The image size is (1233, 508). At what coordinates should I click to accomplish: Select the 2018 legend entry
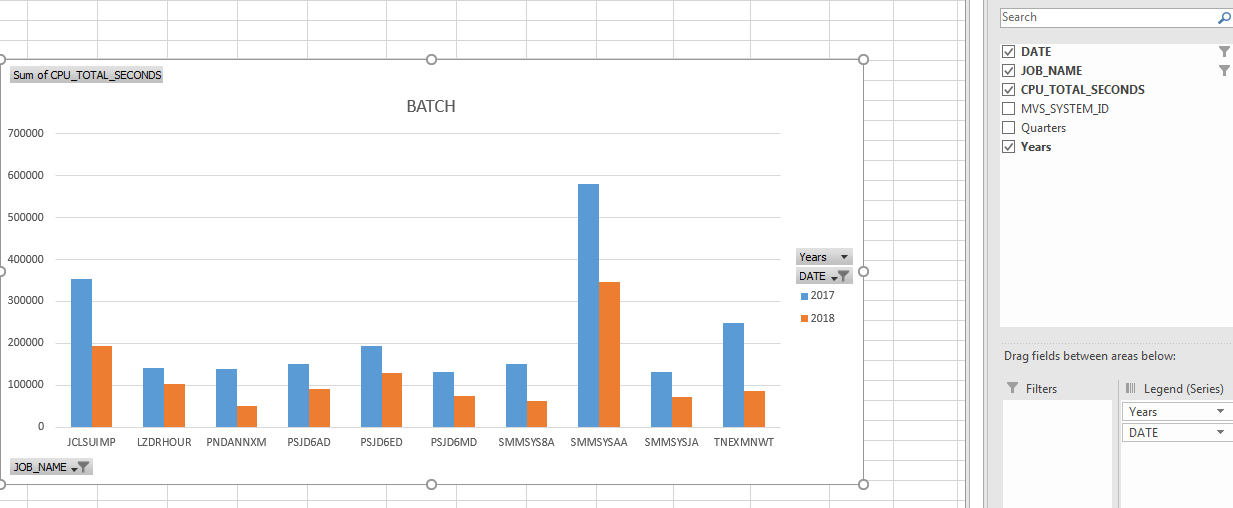tap(817, 318)
